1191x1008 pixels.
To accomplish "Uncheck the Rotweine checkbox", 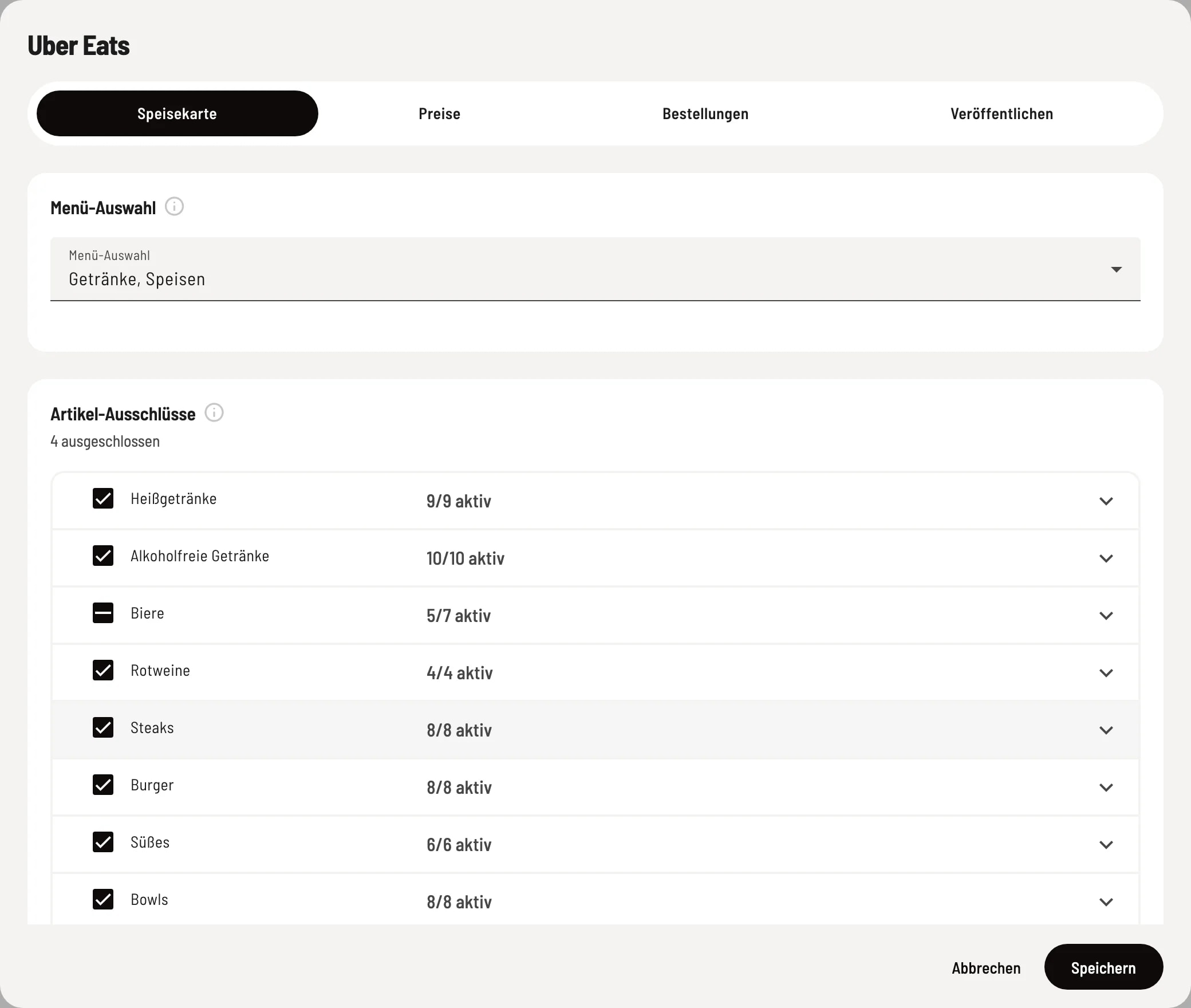I will click(103, 670).
